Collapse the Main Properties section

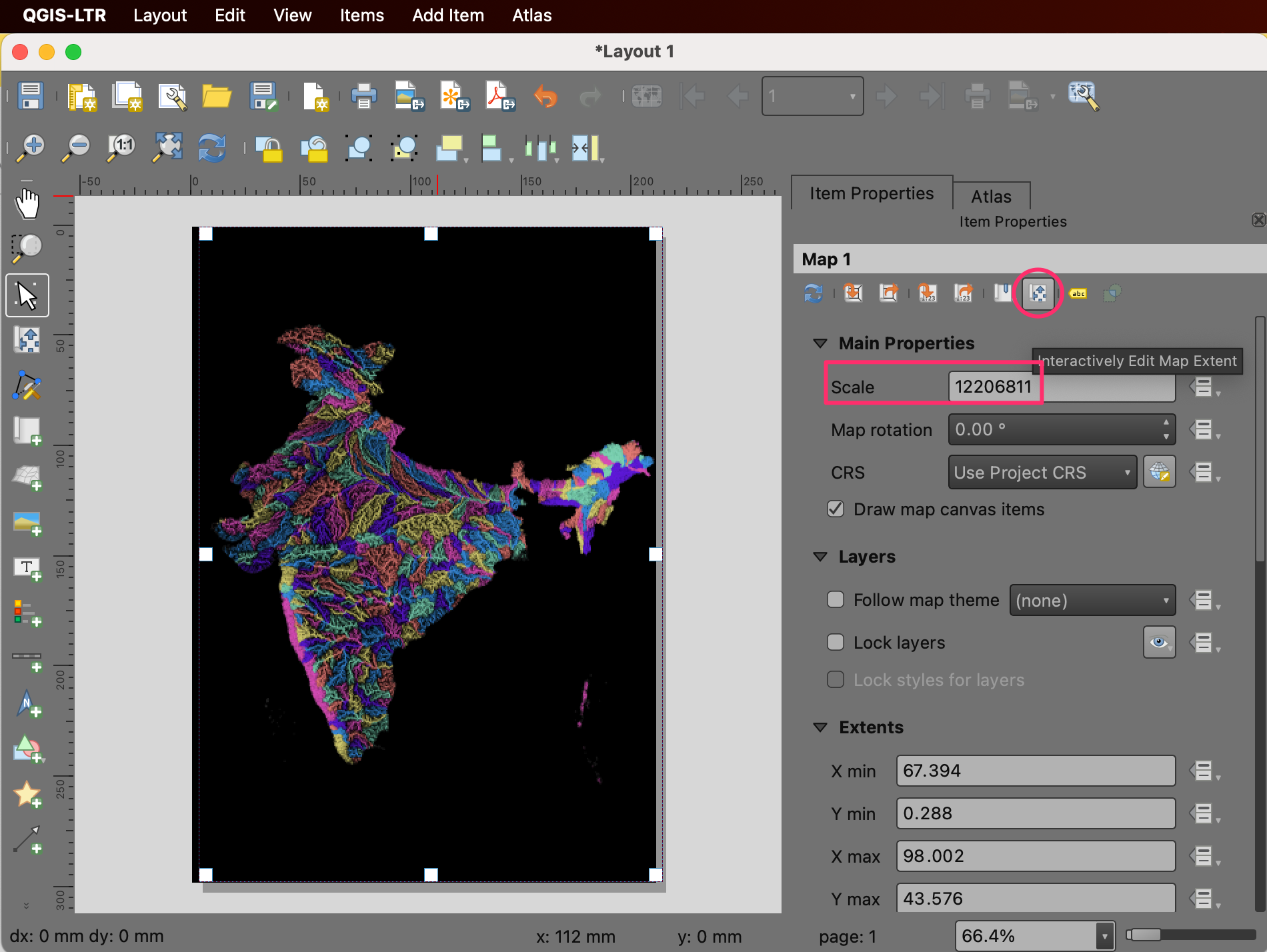[x=820, y=343]
